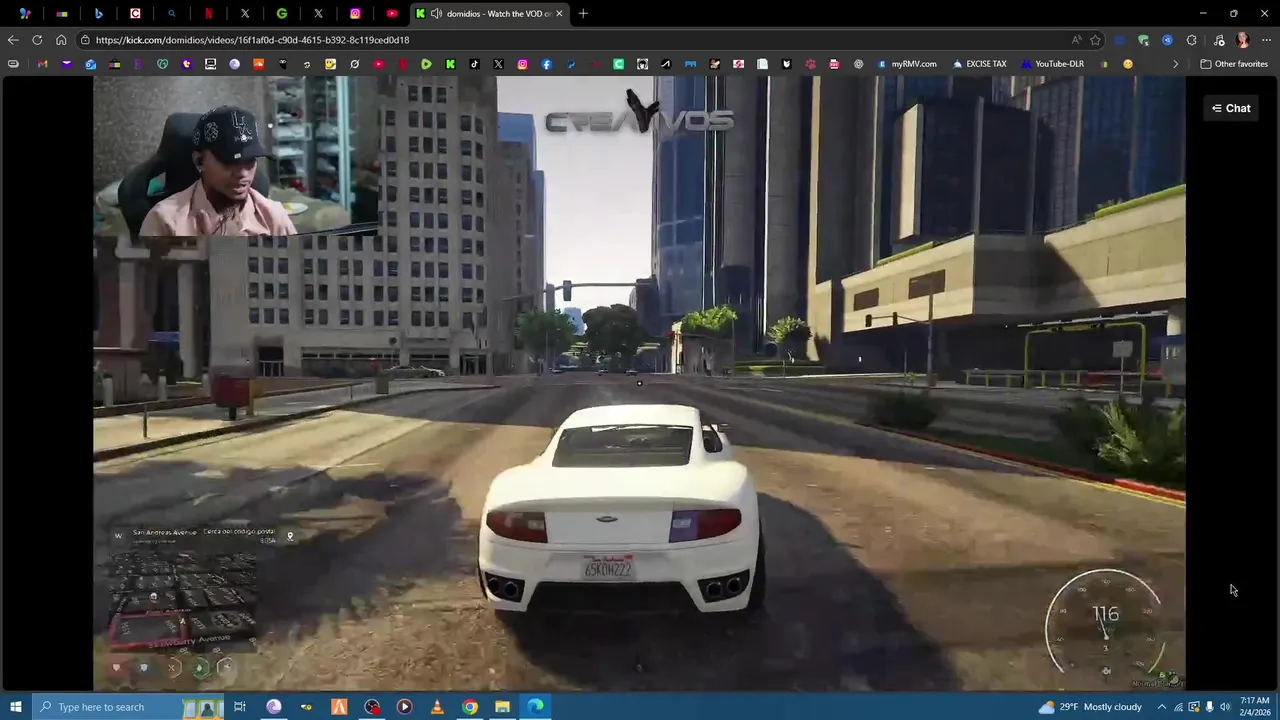This screenshot has height=720, width=1280.
Task: Open the Gmail bookmark
Action: tap(42, 64)
